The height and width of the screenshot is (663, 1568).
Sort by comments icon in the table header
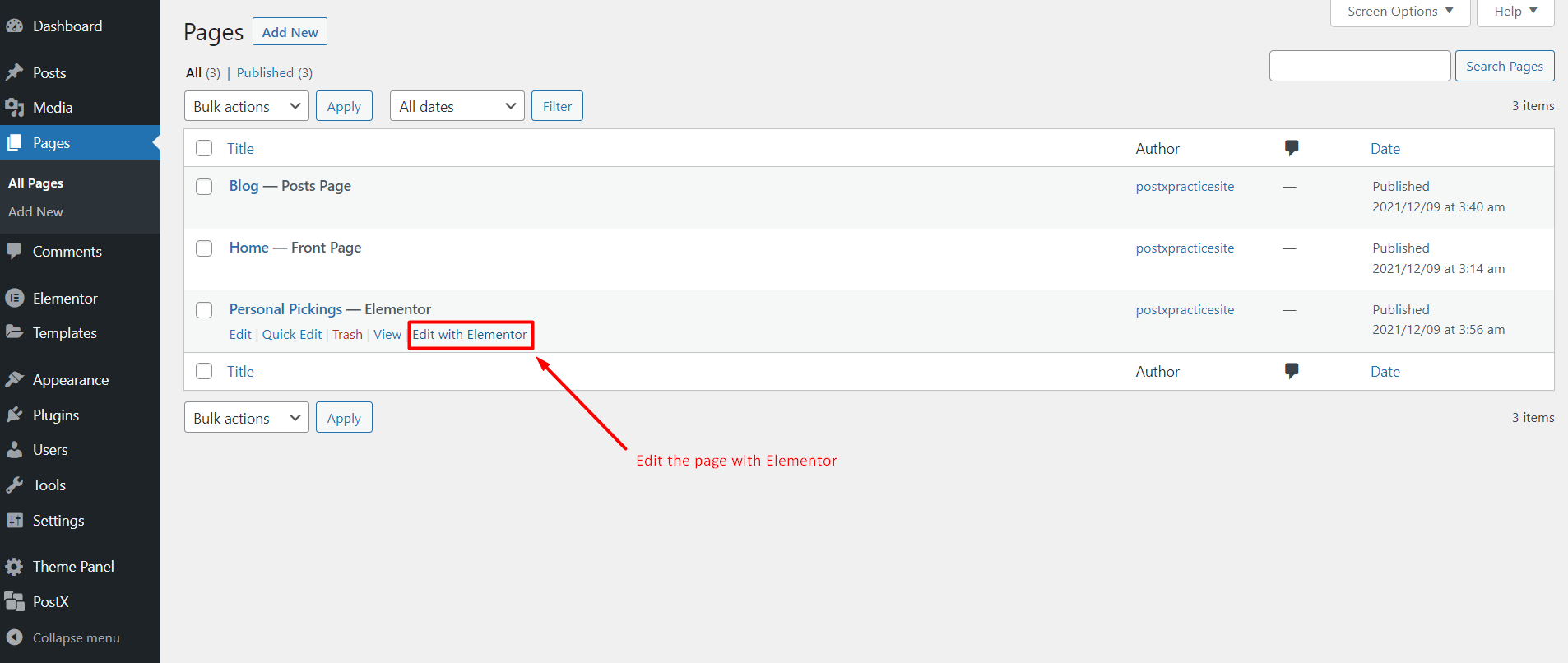1292,148
